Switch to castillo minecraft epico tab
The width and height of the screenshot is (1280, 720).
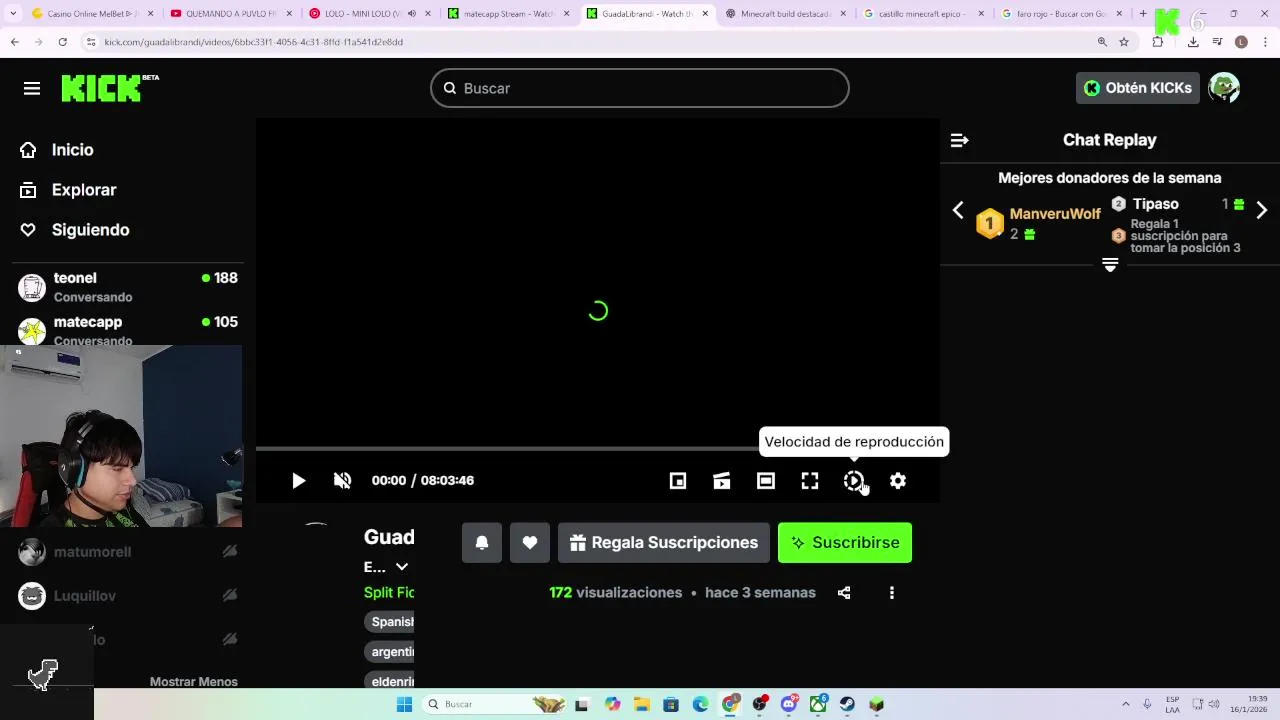(x=922, y=14)
